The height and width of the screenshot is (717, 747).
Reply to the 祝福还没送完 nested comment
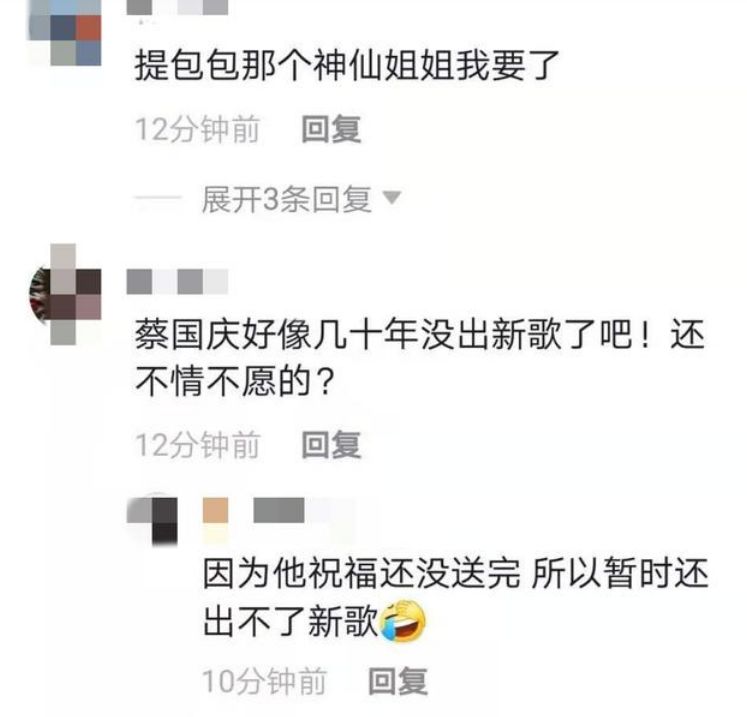click(x=398, y=681)
